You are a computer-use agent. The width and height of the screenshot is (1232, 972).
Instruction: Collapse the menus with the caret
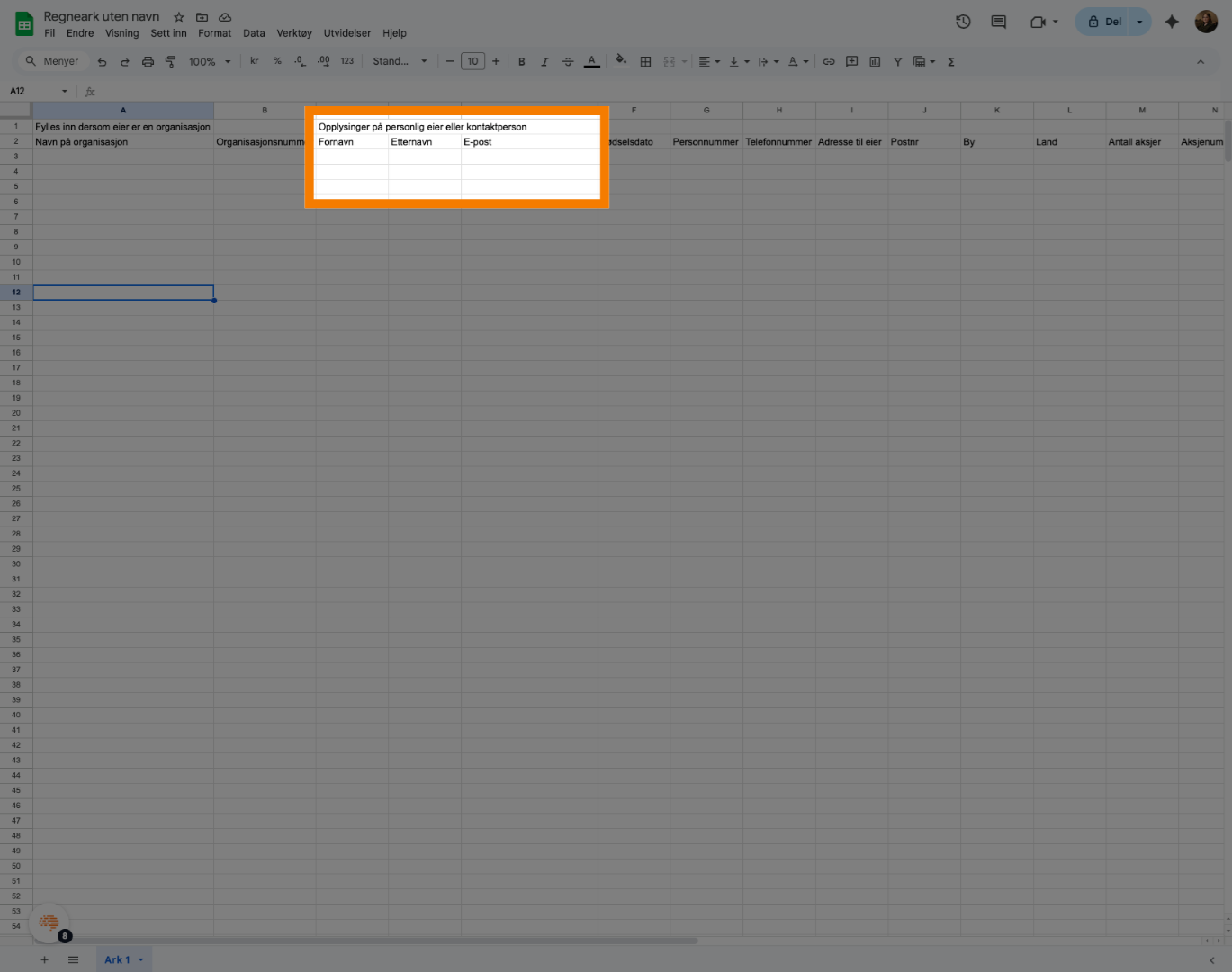[1200, 61]
